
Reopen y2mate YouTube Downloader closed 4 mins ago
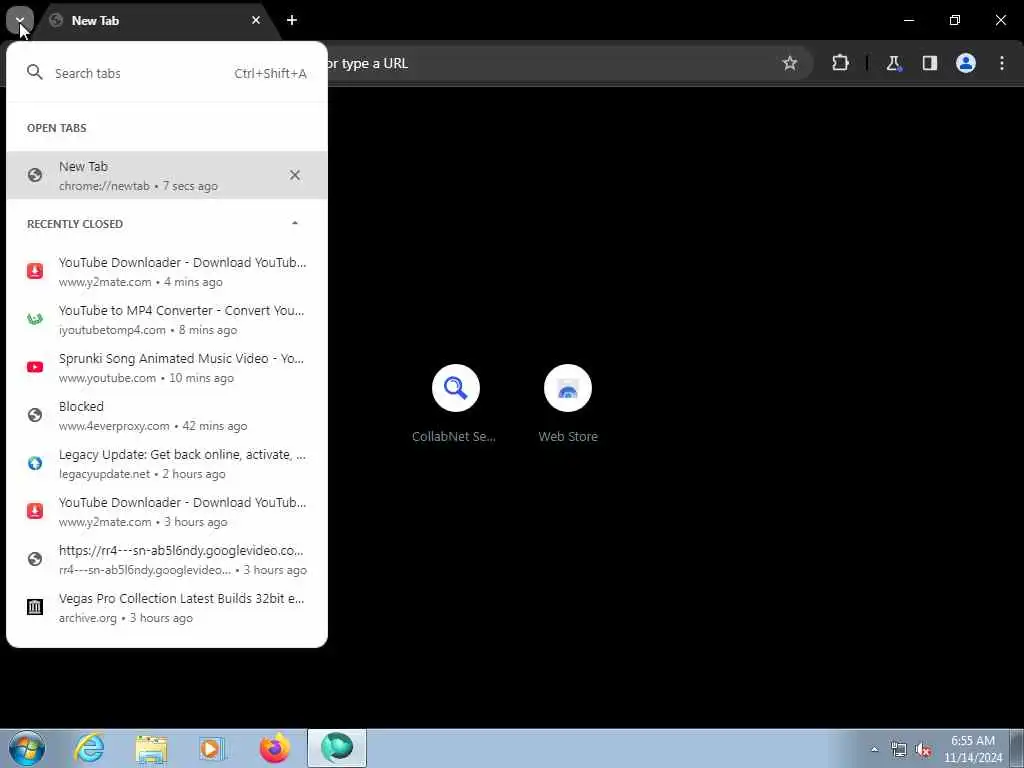pyautogui.click(x=167, y=271)
